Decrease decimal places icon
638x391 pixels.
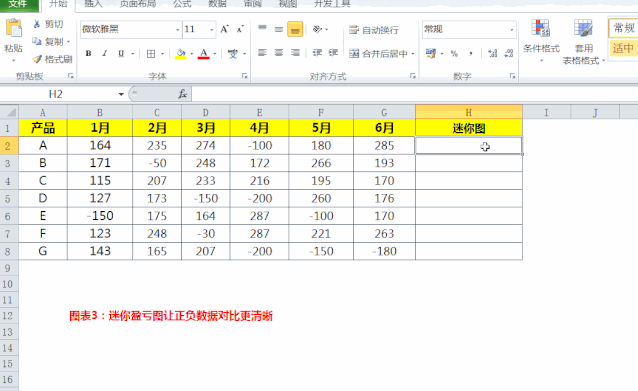point(509,53)
